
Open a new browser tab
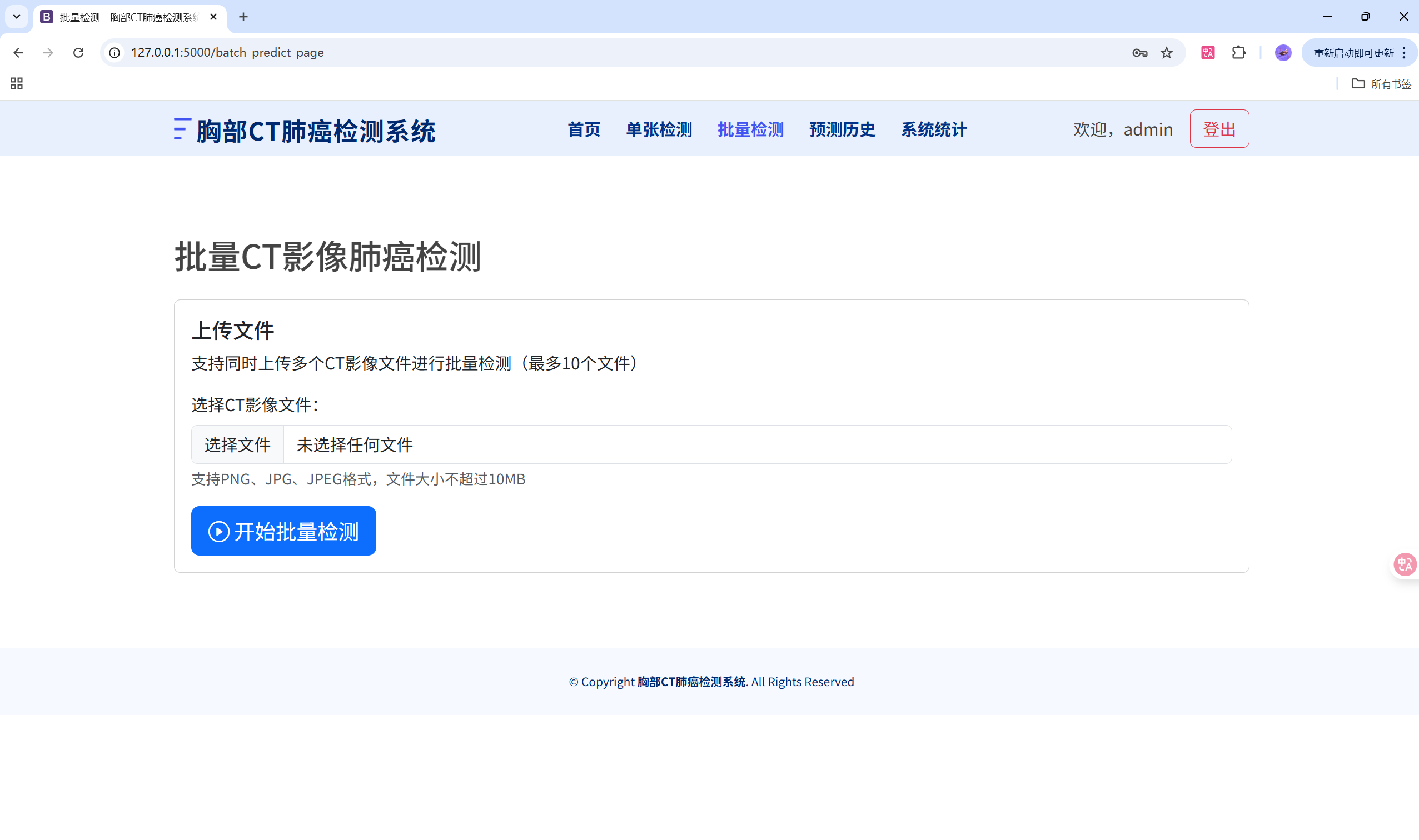(243, 17)
